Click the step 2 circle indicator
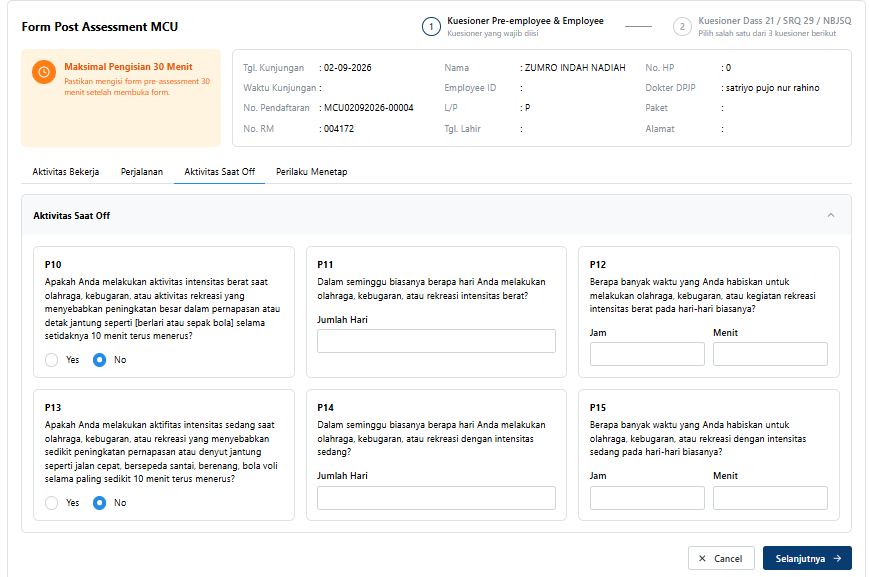Image resolution: width=869 pixels, height=577 pixels. click(x=682, y=27)
